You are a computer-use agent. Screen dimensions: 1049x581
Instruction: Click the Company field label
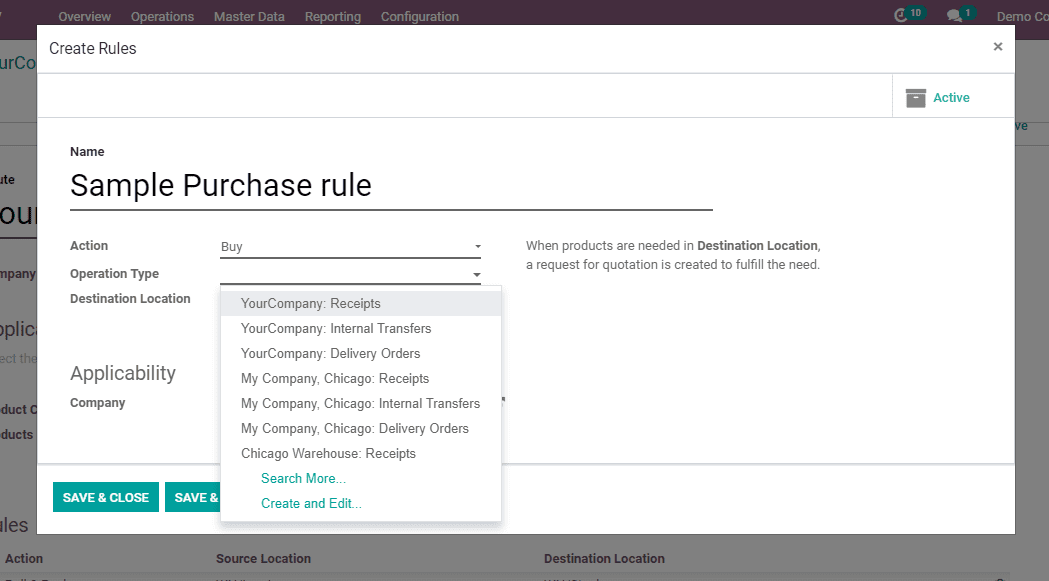click(x=98, y=403)
